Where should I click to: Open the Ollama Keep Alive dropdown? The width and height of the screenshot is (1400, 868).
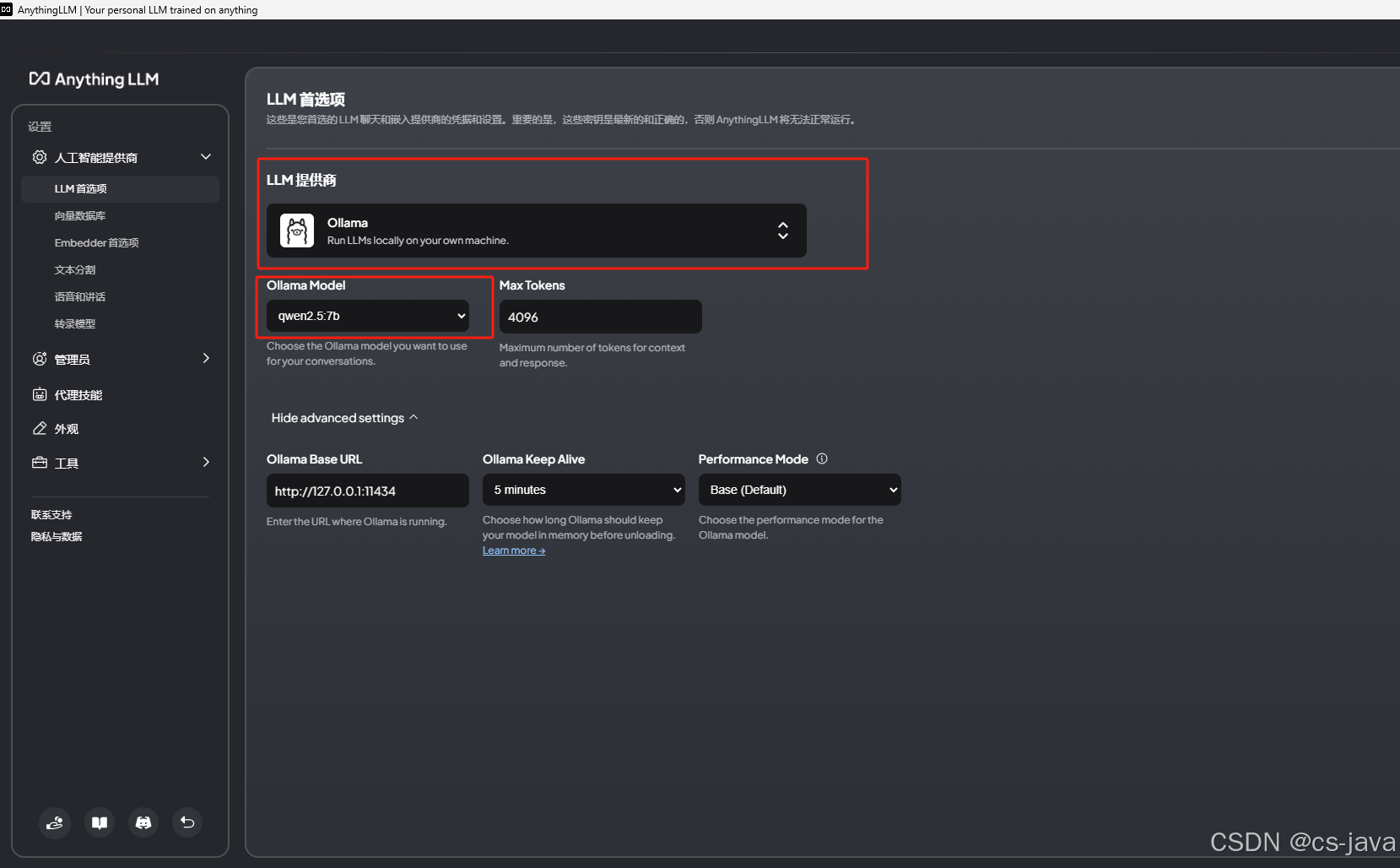pos(584,490)
